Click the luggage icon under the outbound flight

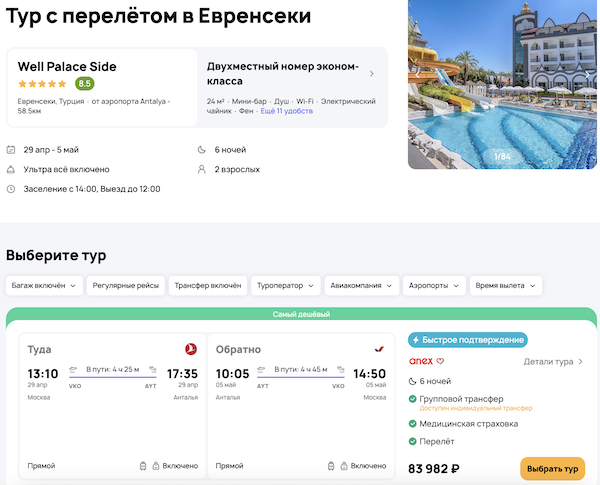click(143, 466)
